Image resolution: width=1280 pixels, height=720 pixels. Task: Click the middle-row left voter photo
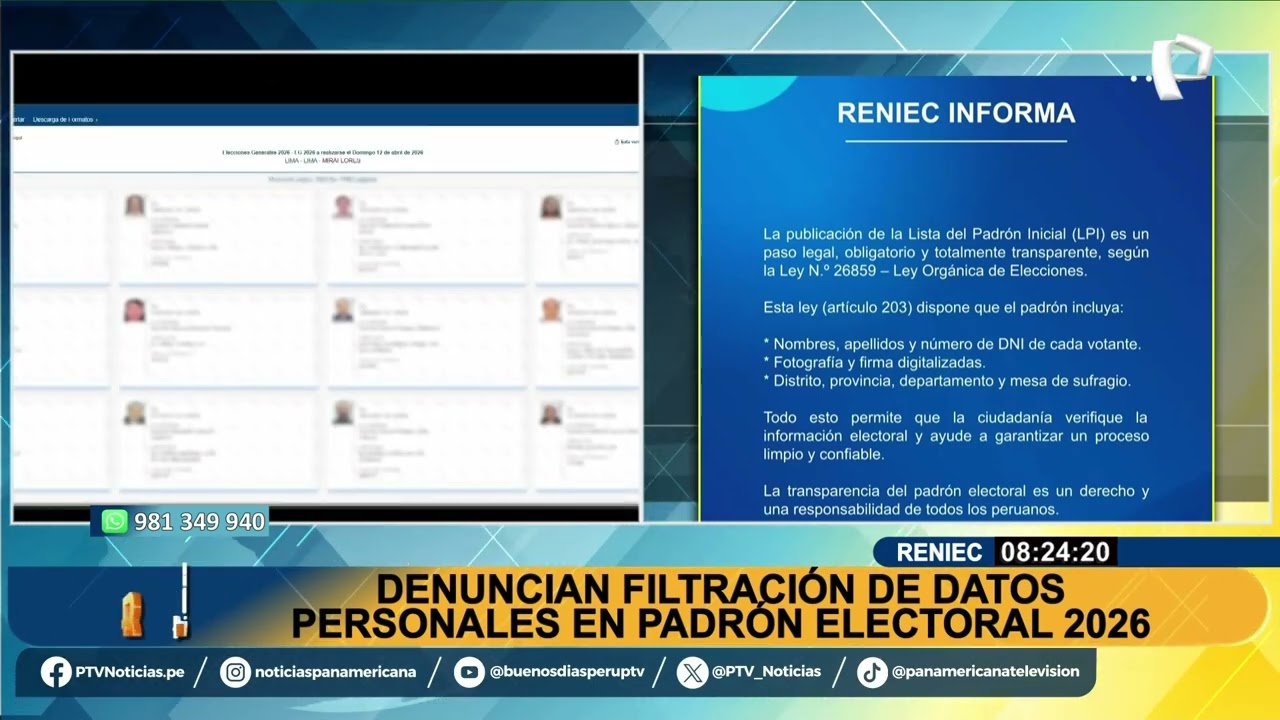(x=134, y=310)
